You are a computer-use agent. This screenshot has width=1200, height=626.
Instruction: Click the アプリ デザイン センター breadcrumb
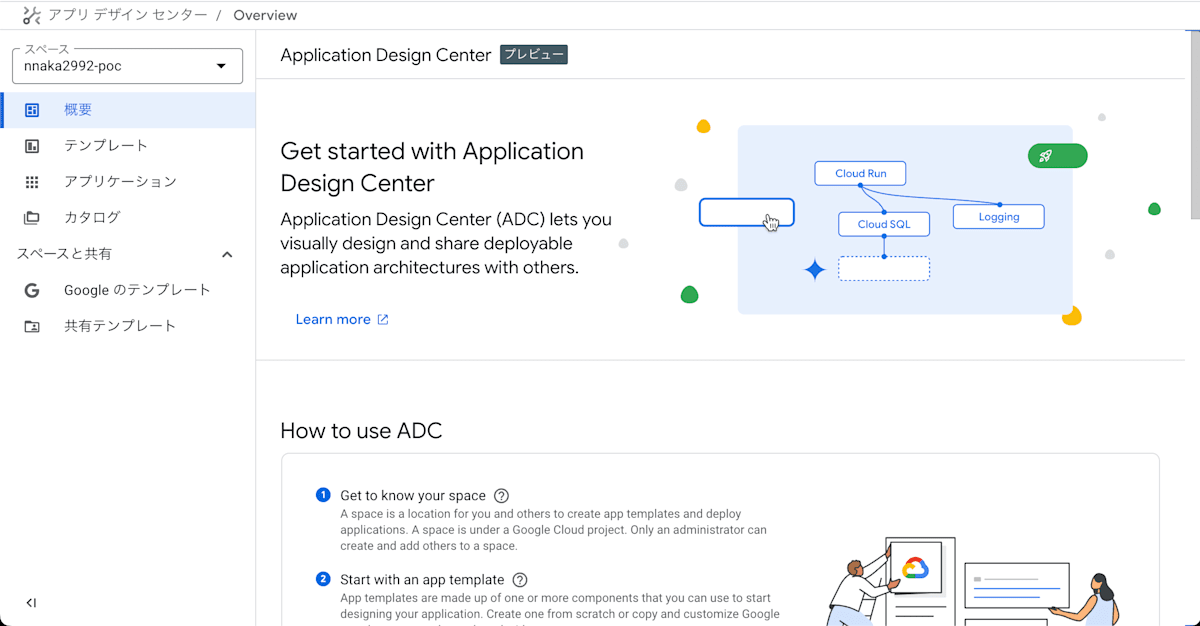(128, 15)
